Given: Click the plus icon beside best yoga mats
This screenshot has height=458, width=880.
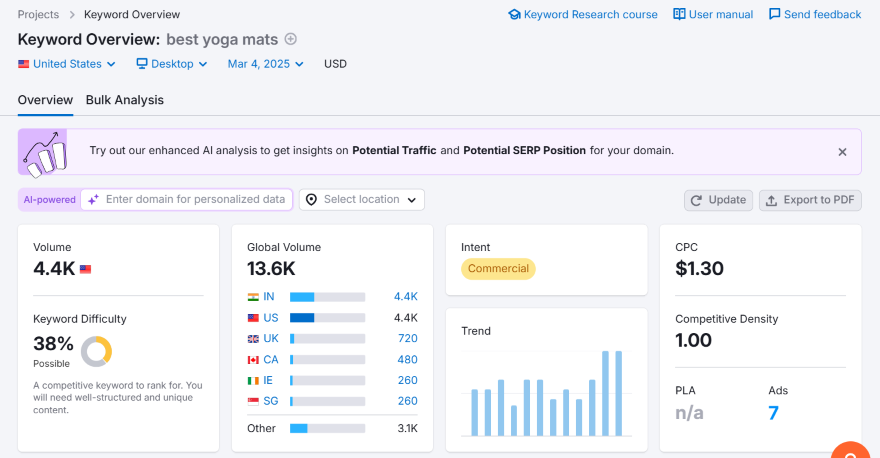Looking at the screenshot, I should pos(290,39).
